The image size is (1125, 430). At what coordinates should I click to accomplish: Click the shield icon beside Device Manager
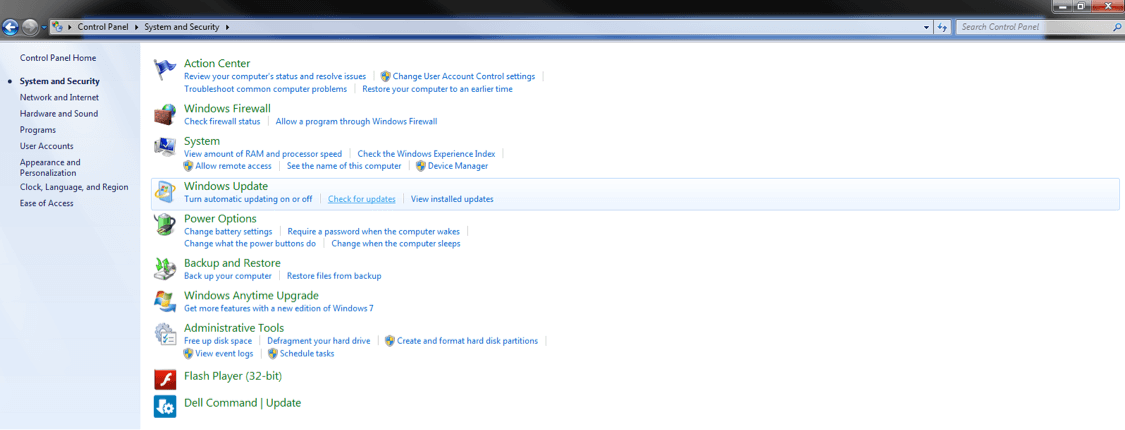[422, 166]
